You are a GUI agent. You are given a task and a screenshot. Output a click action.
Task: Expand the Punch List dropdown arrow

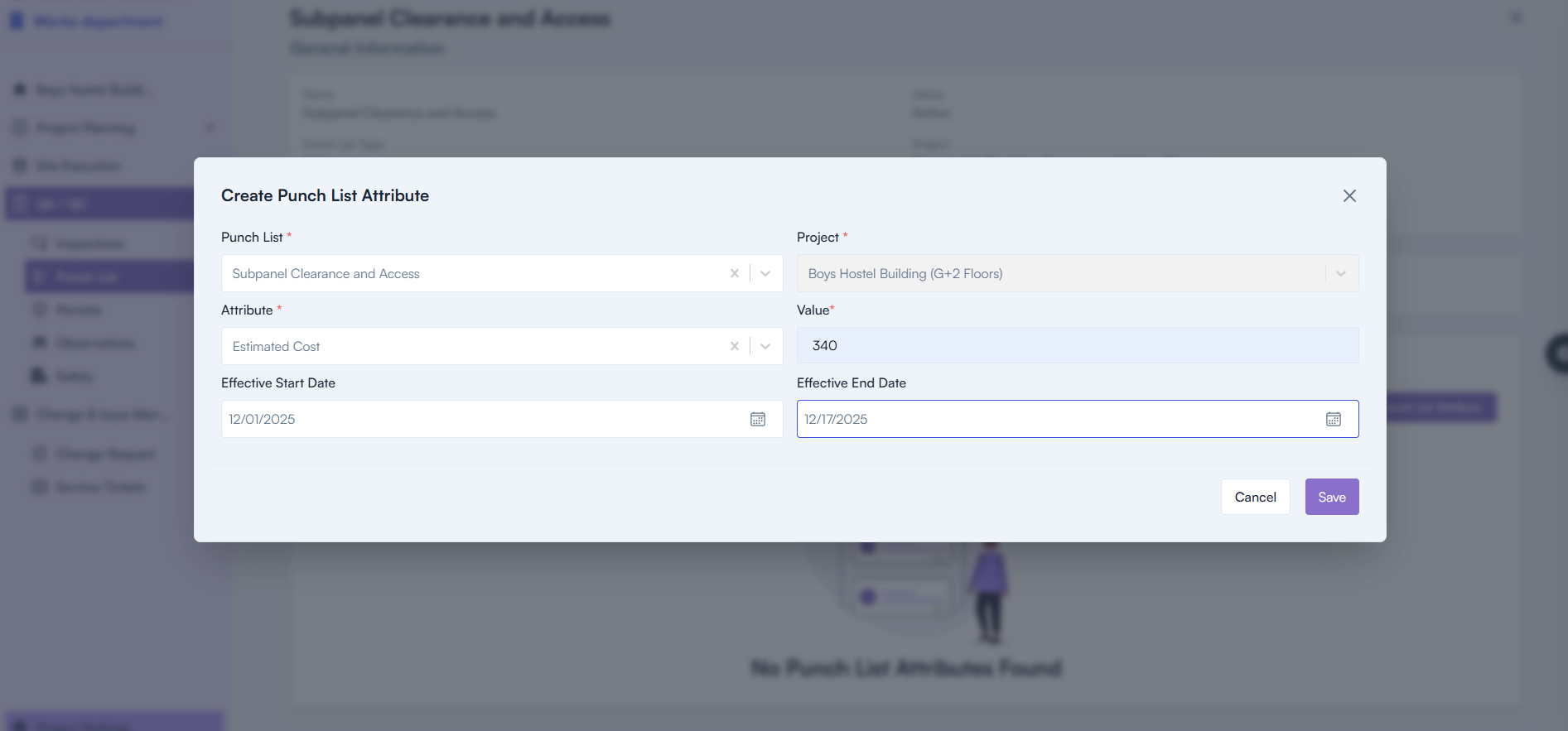click(765, 273)
